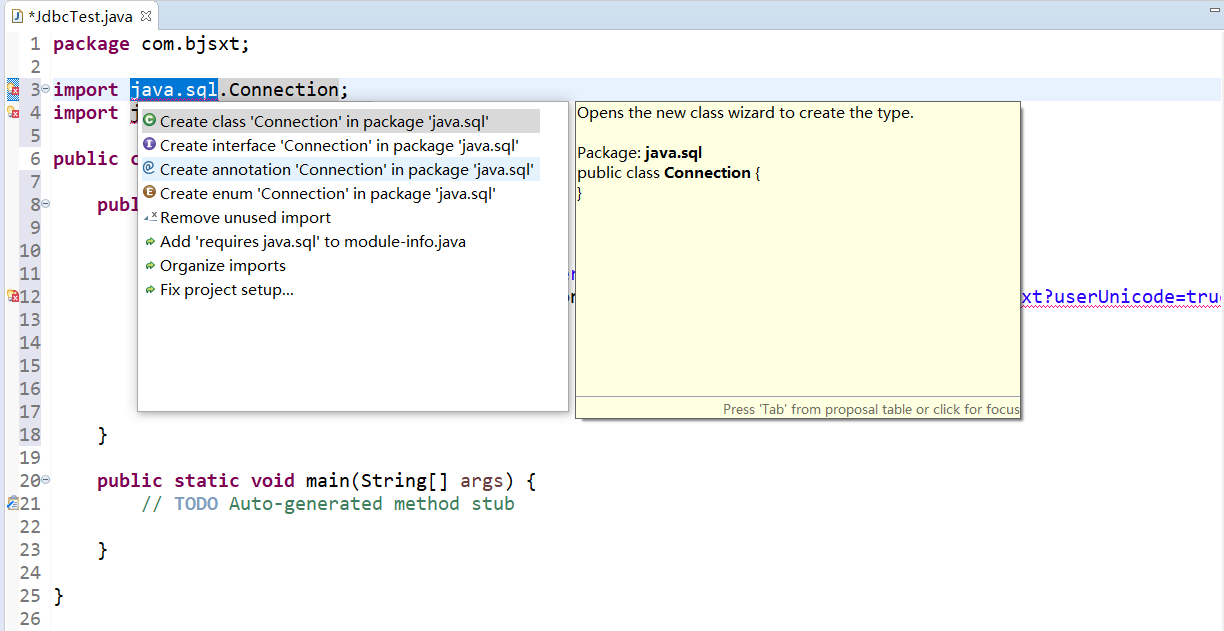Choose Create annotation 'Connection' in package 'java.sql'
The height and width of the screenshot is (631, 1224).
[341, 169]
